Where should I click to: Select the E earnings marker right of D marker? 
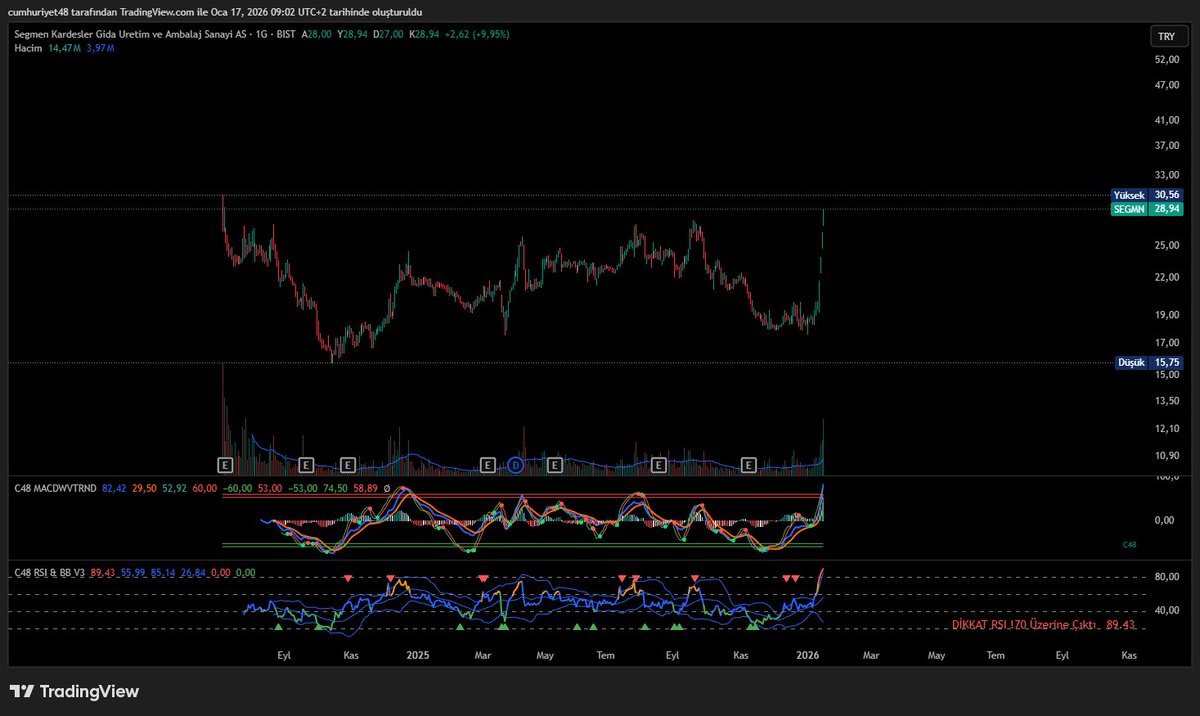pyautogui.click(x=554, y=465)
